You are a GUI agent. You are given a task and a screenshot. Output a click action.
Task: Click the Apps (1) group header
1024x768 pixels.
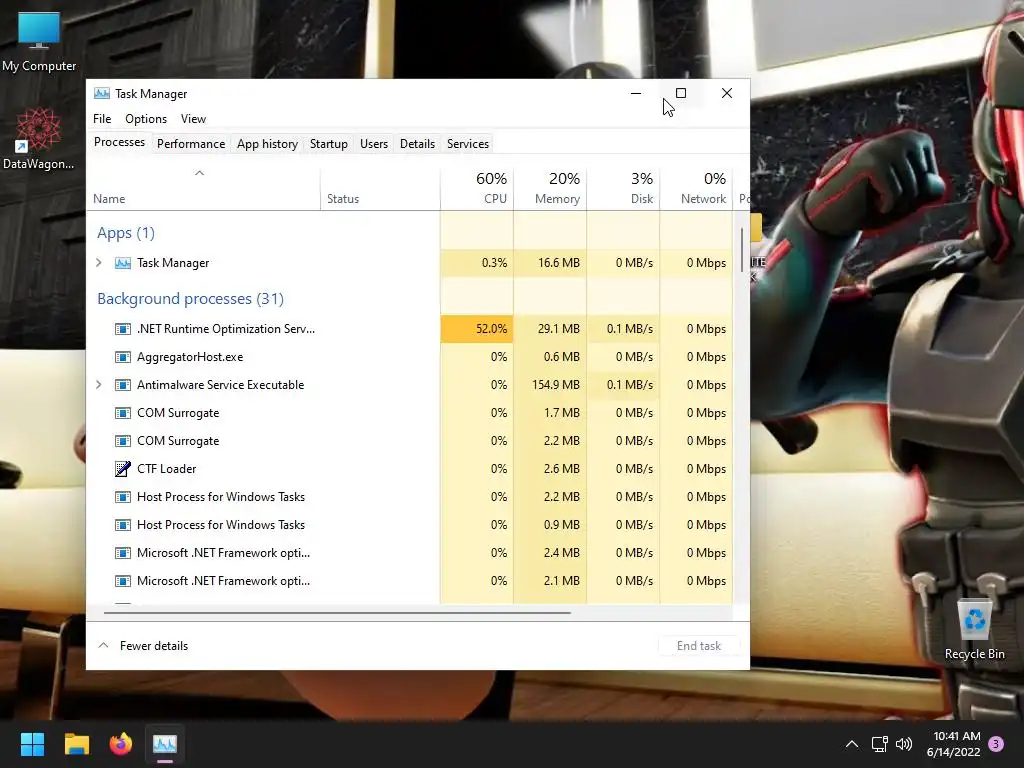125,233
